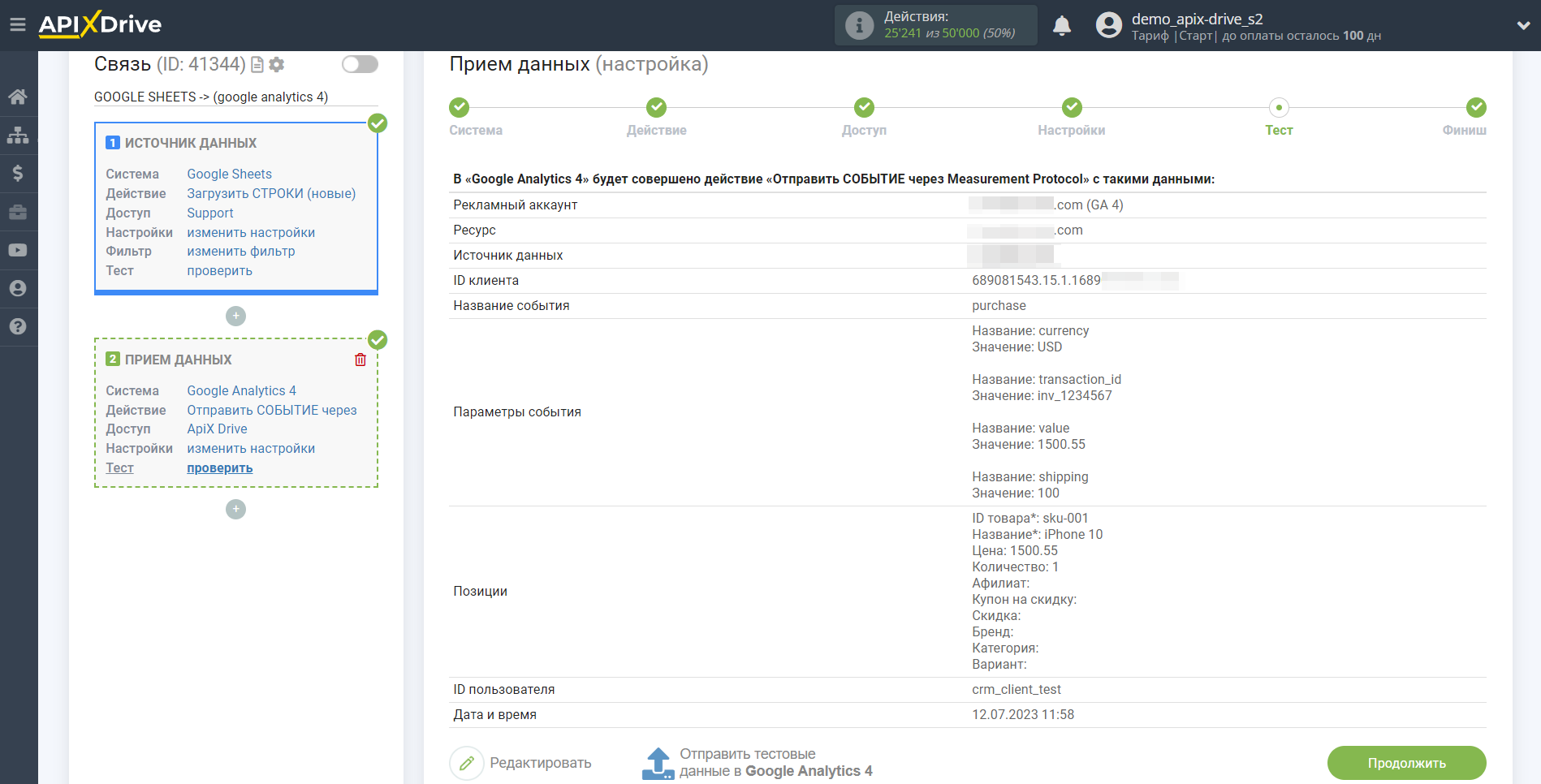Click the pencil edit icon
The width and height of the screenshot is (1541, 784).
click(467, 763)
